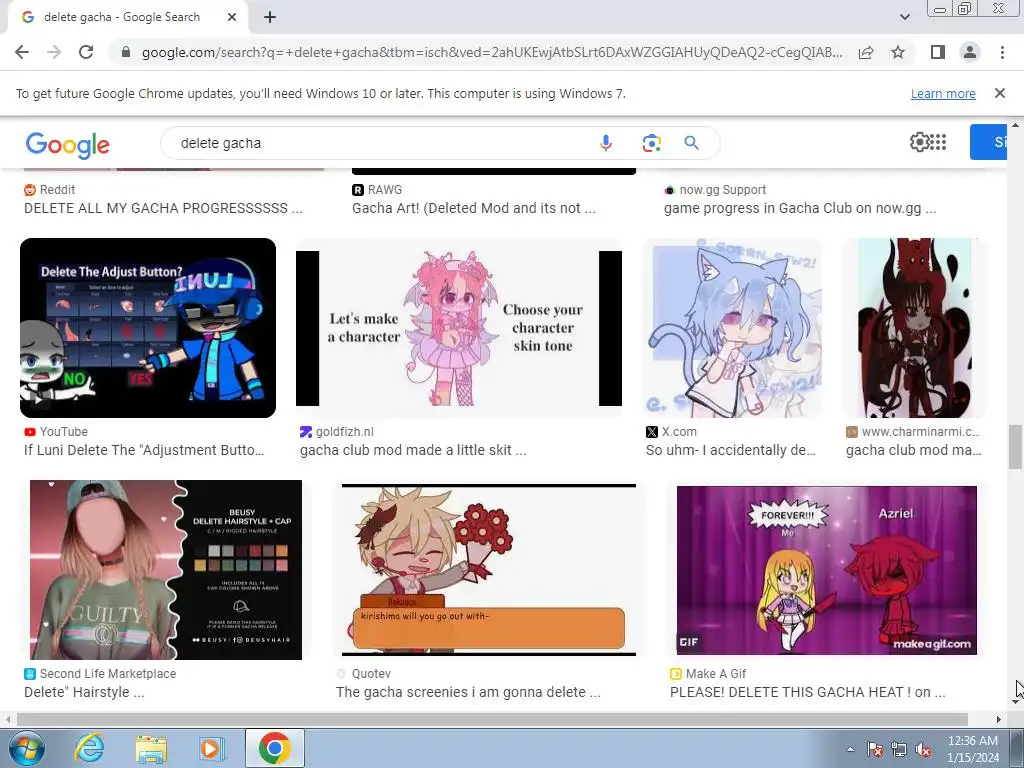Click the scroll right arrow
1024x768 pixels.
click(998, 720)
